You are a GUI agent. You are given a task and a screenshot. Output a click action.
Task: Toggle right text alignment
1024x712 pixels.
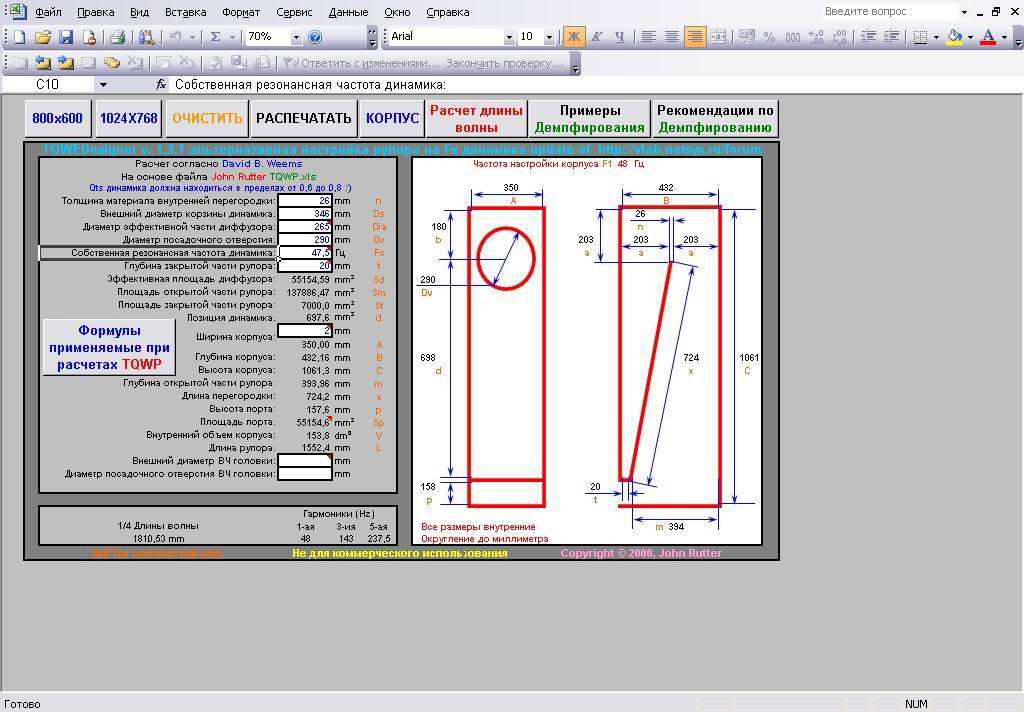coord(694,37)
